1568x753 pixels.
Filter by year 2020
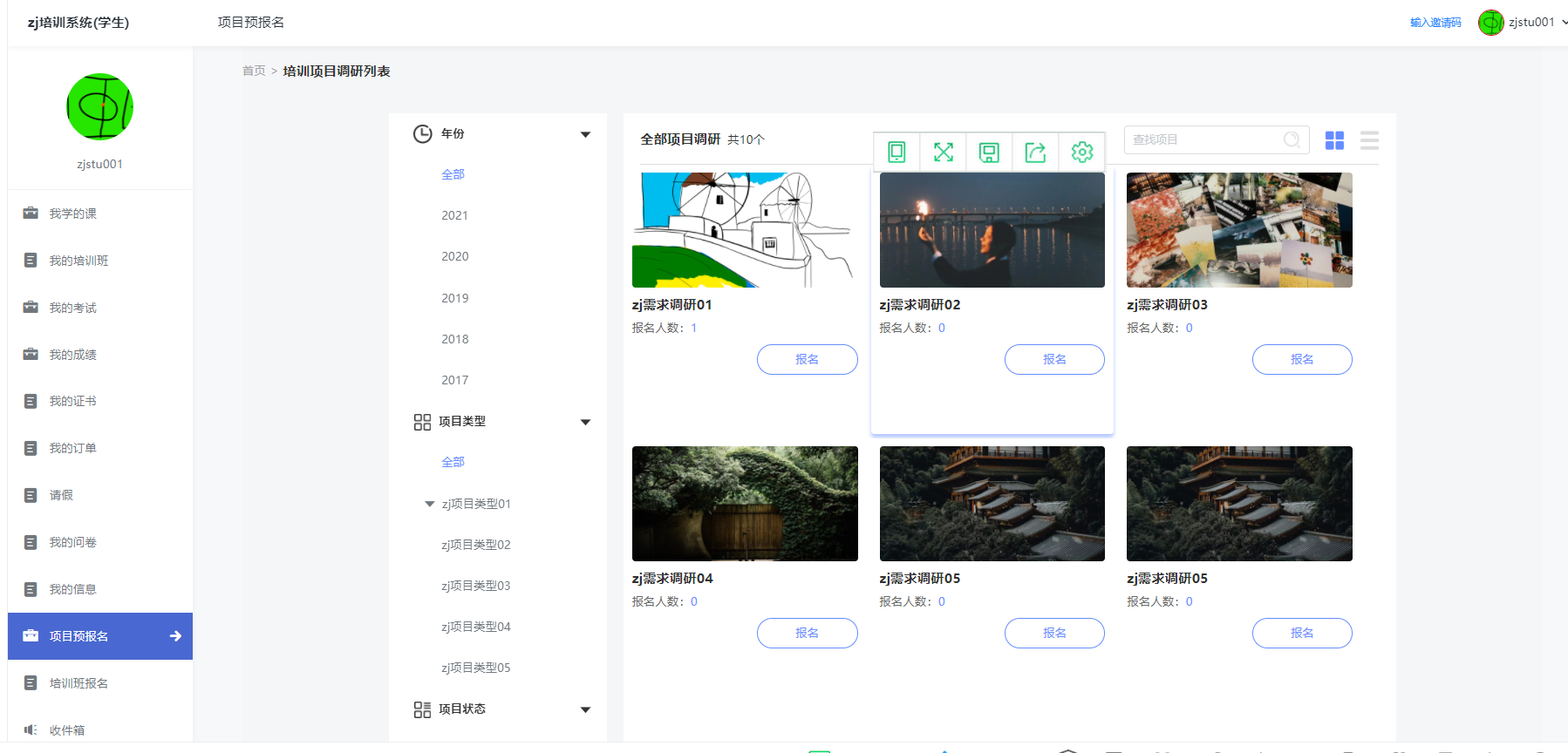(x=454, y=256)
